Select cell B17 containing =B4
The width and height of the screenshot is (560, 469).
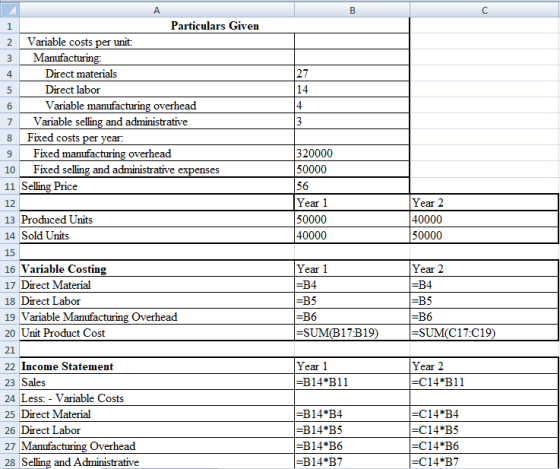tap(352, 285)
